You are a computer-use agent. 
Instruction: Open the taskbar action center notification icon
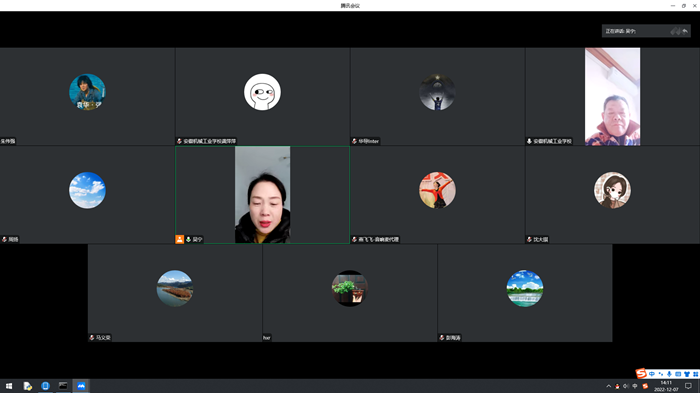tap(688, 386)
